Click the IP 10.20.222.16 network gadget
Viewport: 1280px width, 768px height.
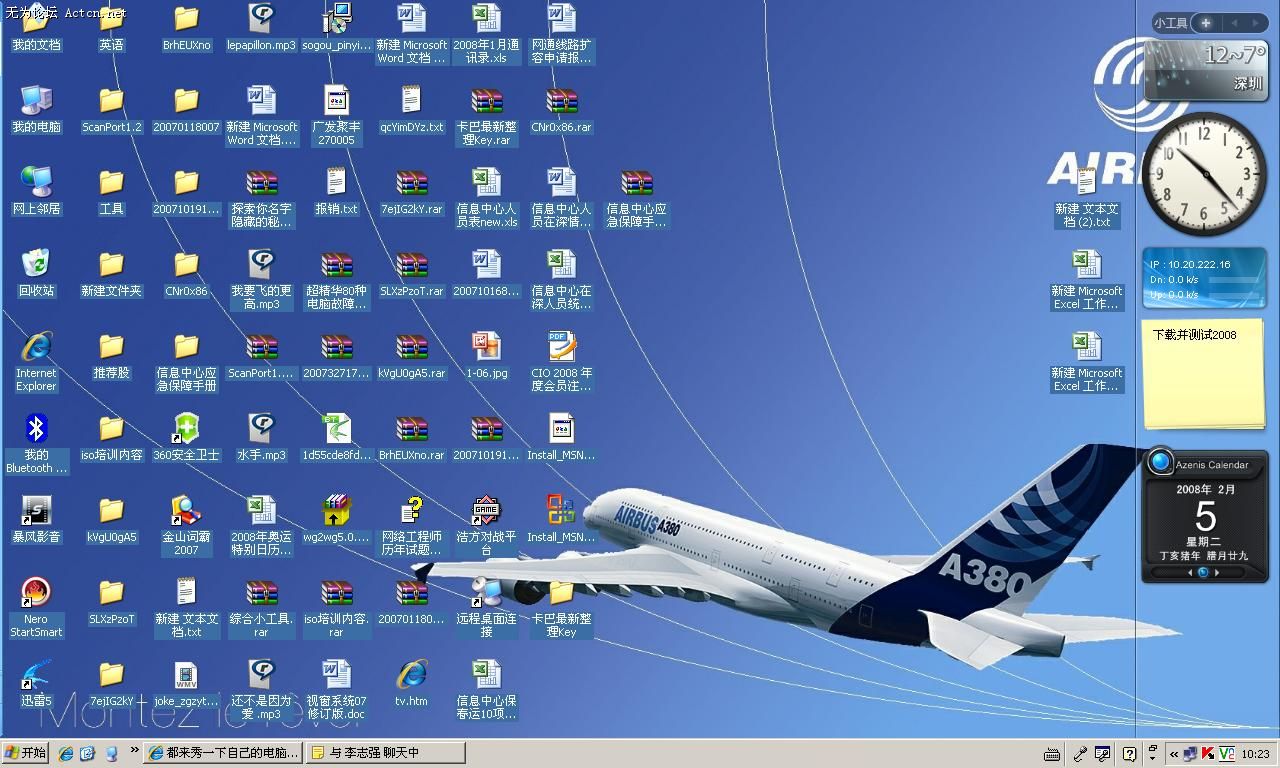point(1203,280)
